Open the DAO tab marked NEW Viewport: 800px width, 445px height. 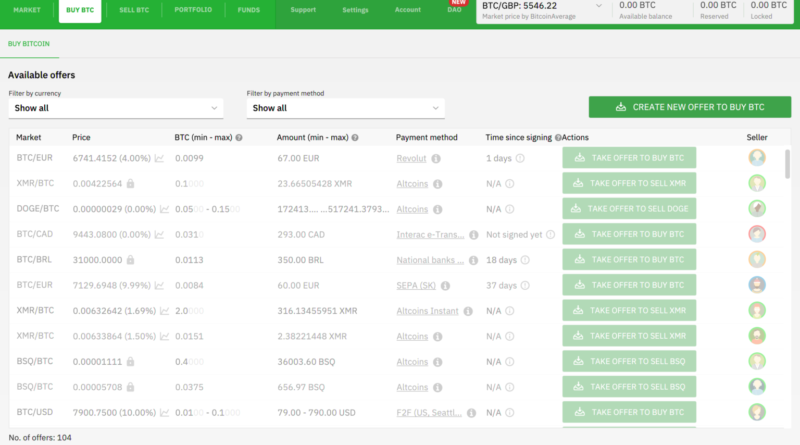pos(455,8)
